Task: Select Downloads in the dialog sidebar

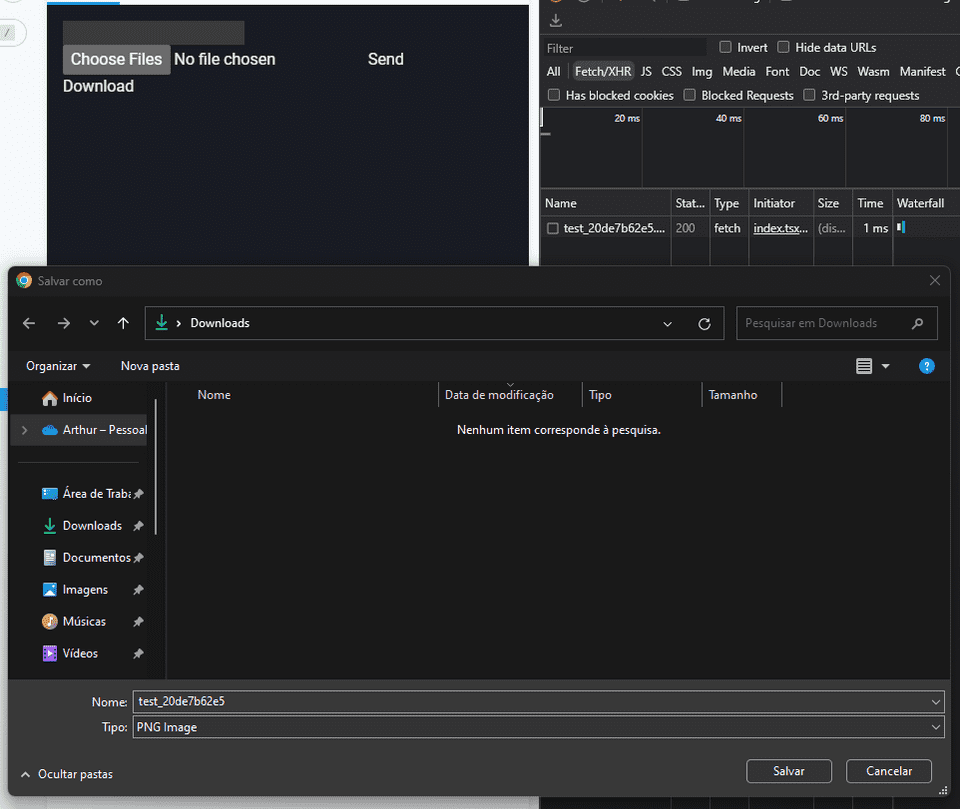Action: tap(93, 525)
